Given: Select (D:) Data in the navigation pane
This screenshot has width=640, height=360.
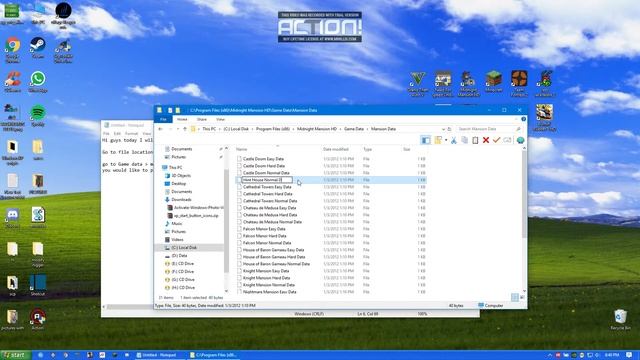Looking at the screenshot, I should (179, 256).
